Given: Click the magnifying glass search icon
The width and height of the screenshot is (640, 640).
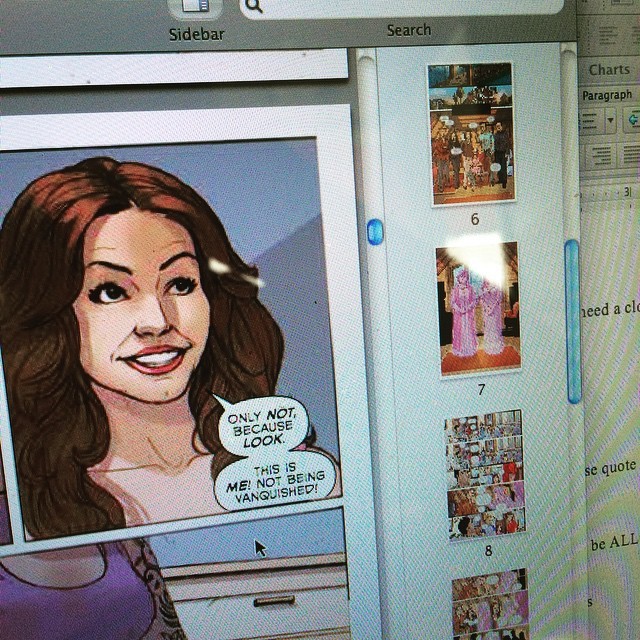Looking at the screenshot, I should [x=254, y=6].
